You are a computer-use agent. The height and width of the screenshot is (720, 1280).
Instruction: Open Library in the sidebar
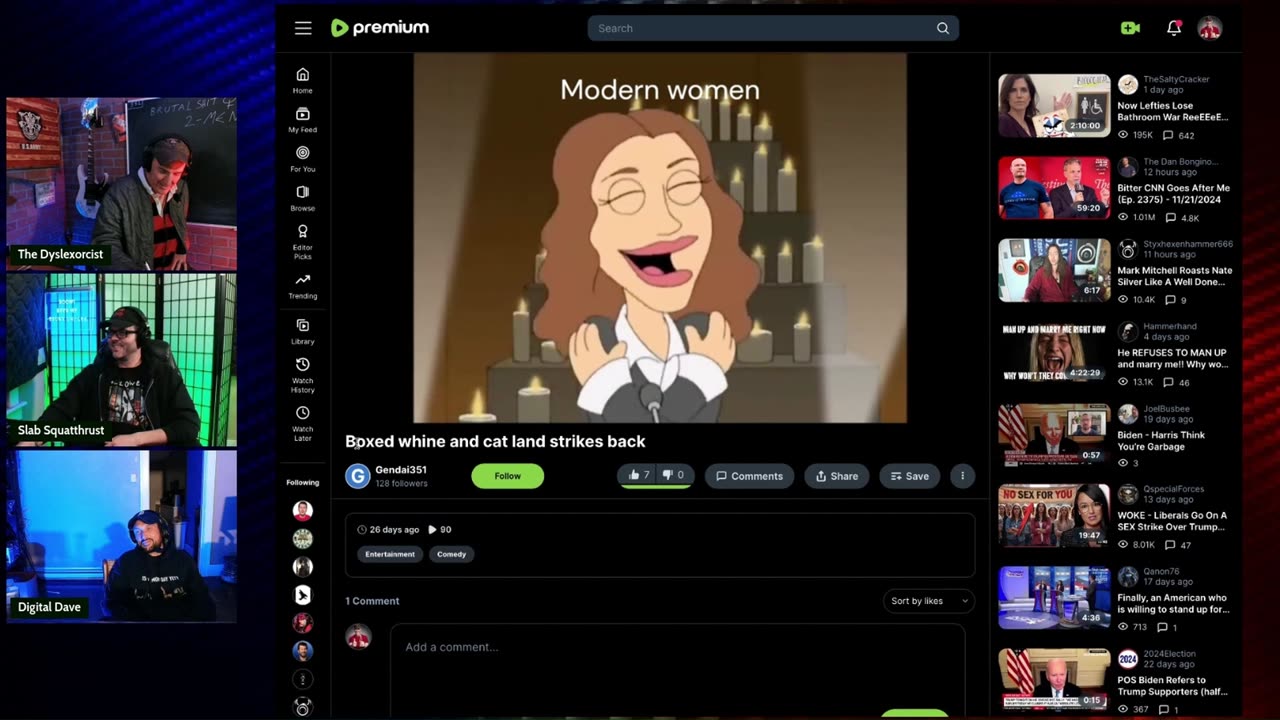[303, 332]
